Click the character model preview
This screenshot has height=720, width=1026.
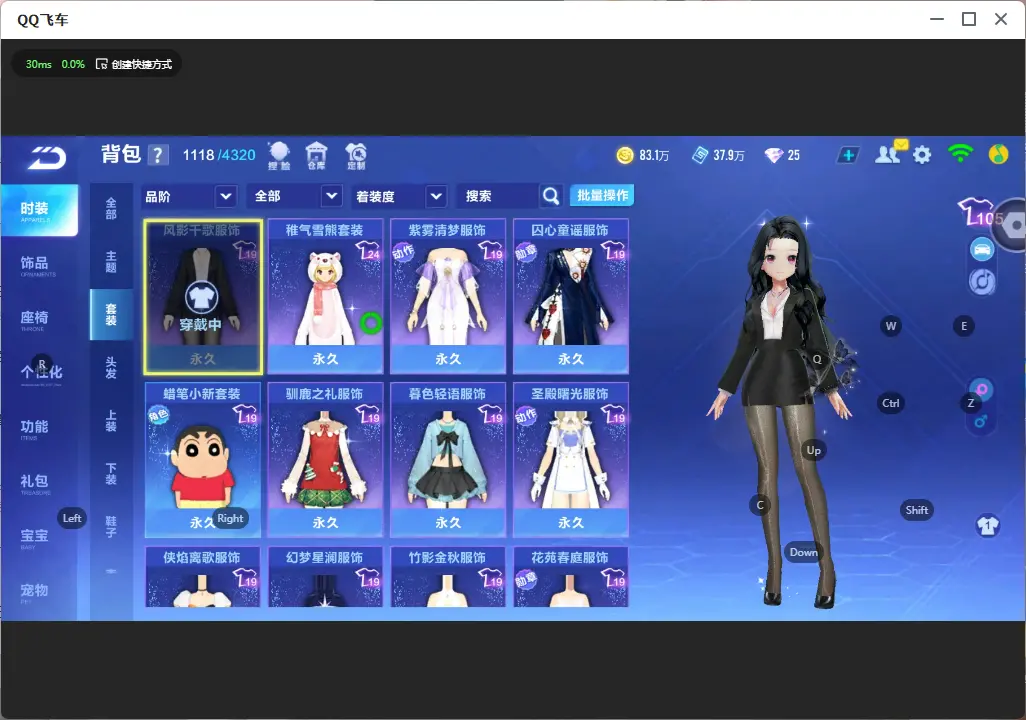coord(779,412)
